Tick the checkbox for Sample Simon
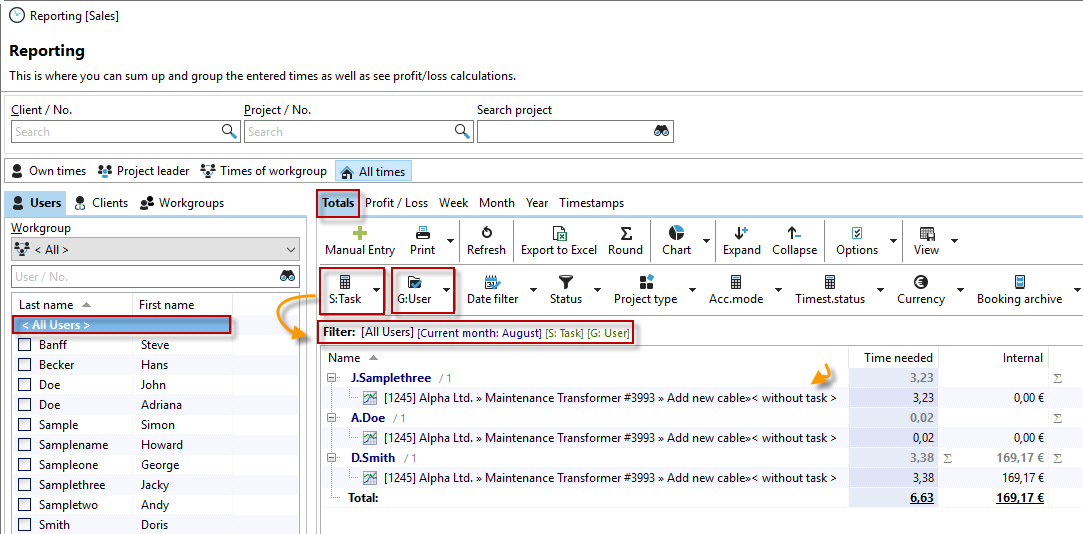 pos(25,425)
